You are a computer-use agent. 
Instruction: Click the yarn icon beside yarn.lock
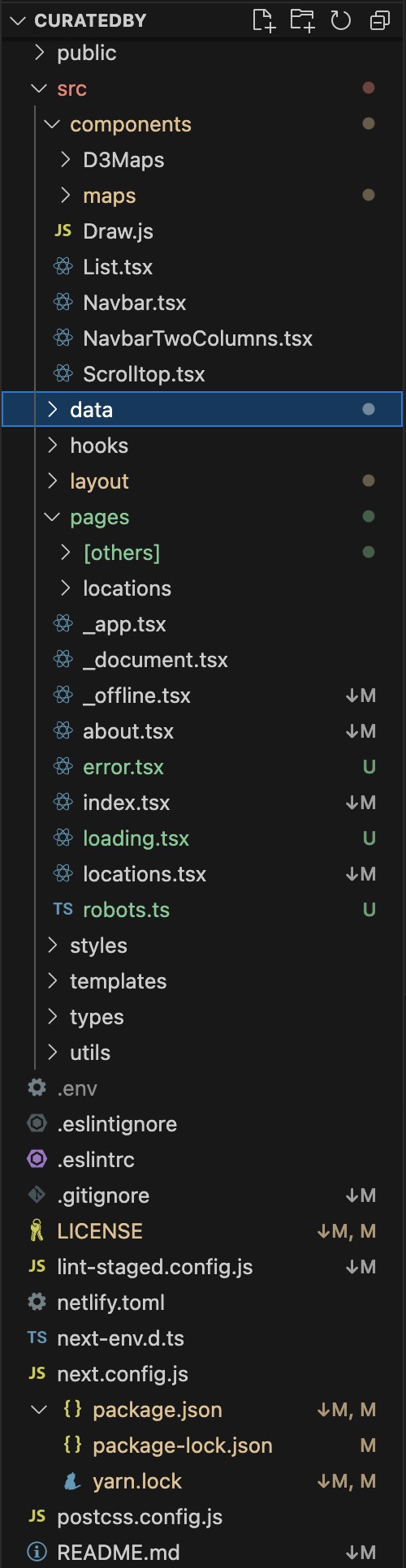[72, 1481]
